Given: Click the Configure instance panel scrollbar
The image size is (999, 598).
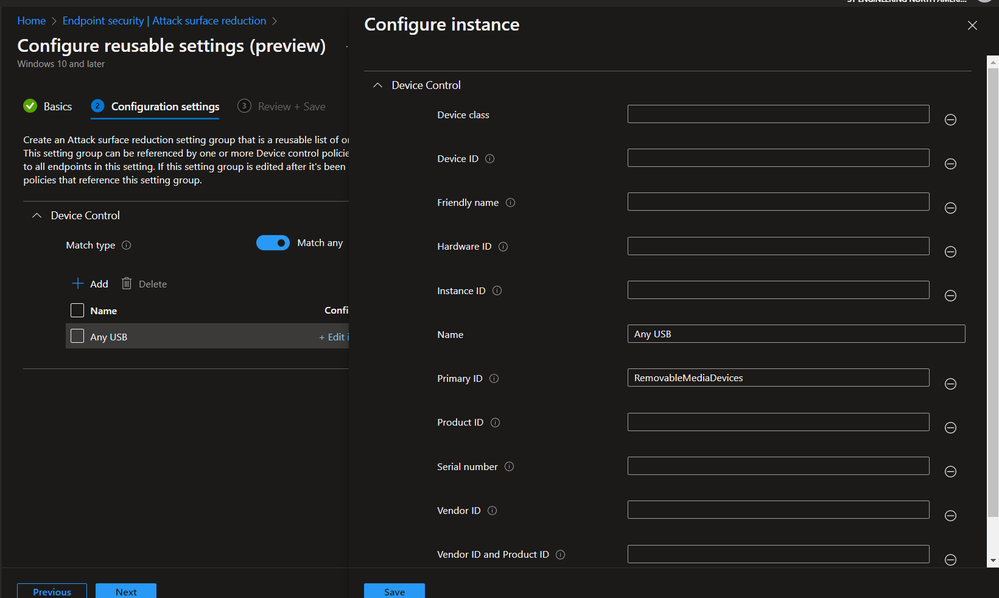Looking at the screenshot, I should coord(993,292).
